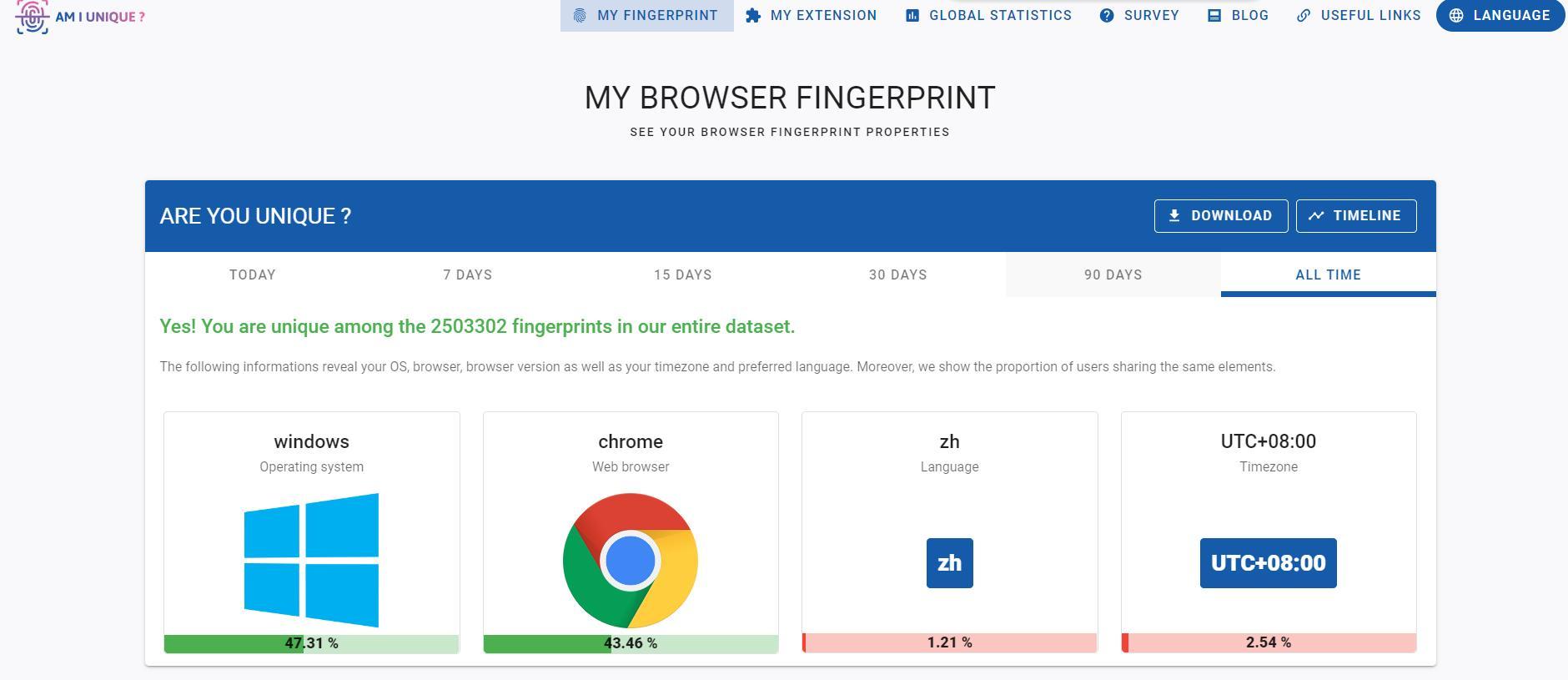Open the Useful Links page
The height and width of the screenshot is (680, 1568).
[x=1359, y=16]
